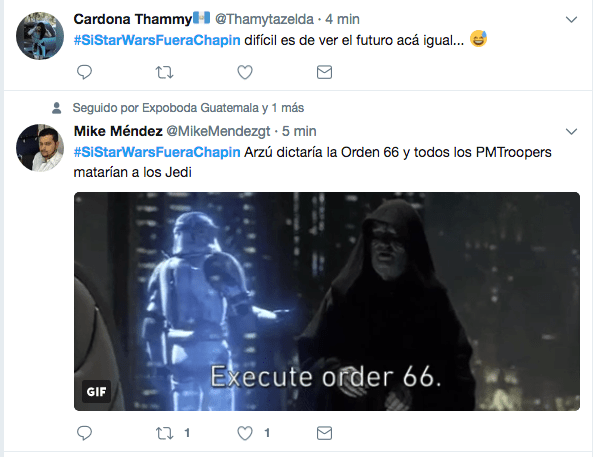Reply to Mike Méndez's tweet
Image resolution: width=593 pixels, height=457 pixels.
(x=84, y=433)
